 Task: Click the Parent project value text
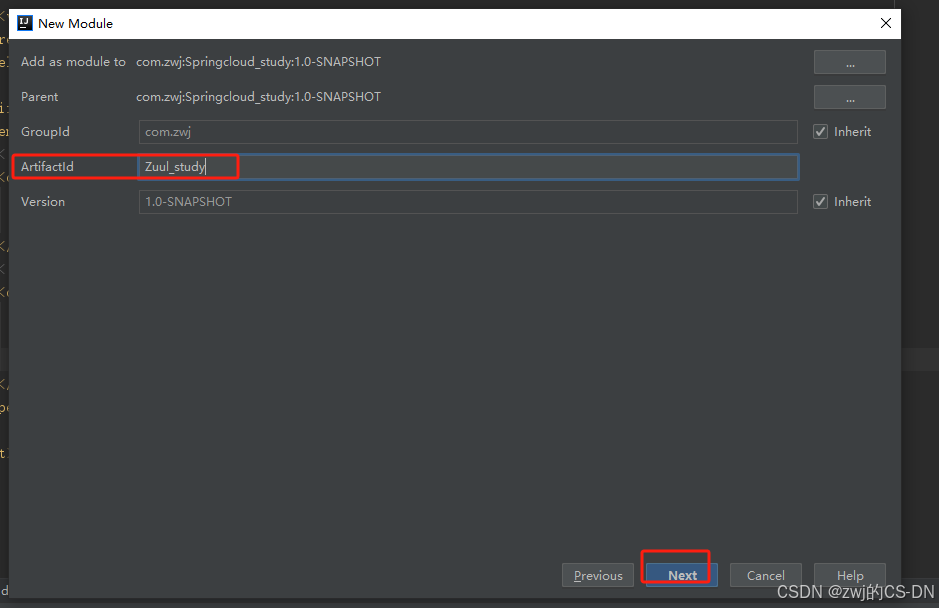pyautogui.click(x=258, y=96)
